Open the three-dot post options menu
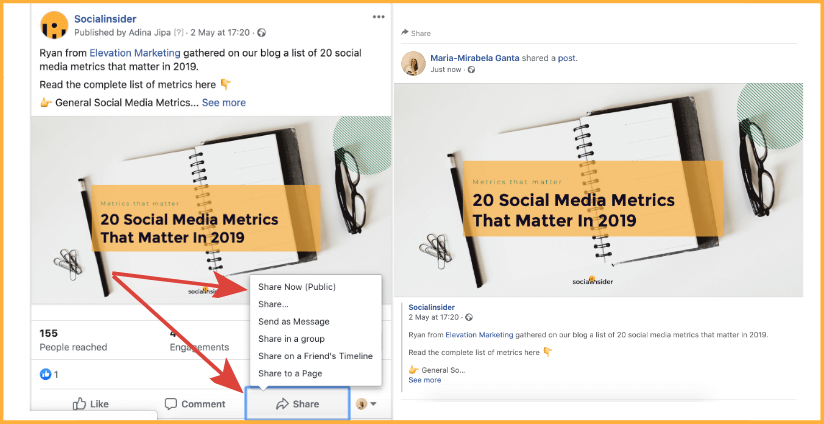This screenshot has width=824, height=424. [378, 17]
